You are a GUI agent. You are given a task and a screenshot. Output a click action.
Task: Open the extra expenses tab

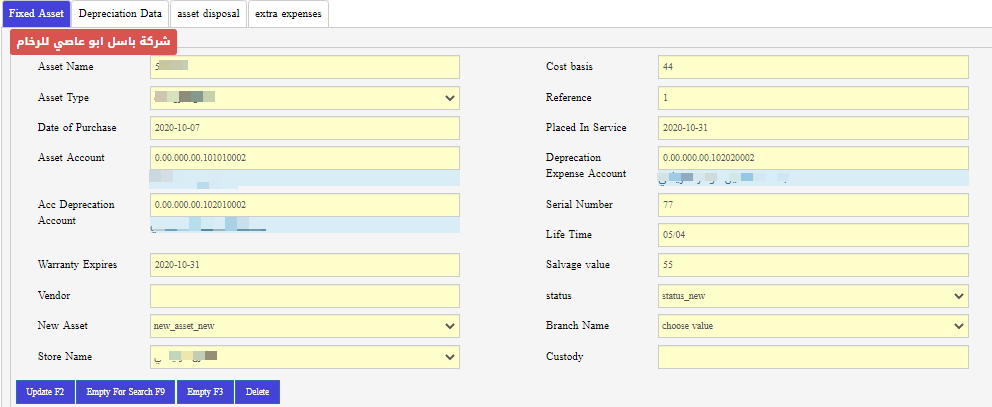click(x=288, y=14)
